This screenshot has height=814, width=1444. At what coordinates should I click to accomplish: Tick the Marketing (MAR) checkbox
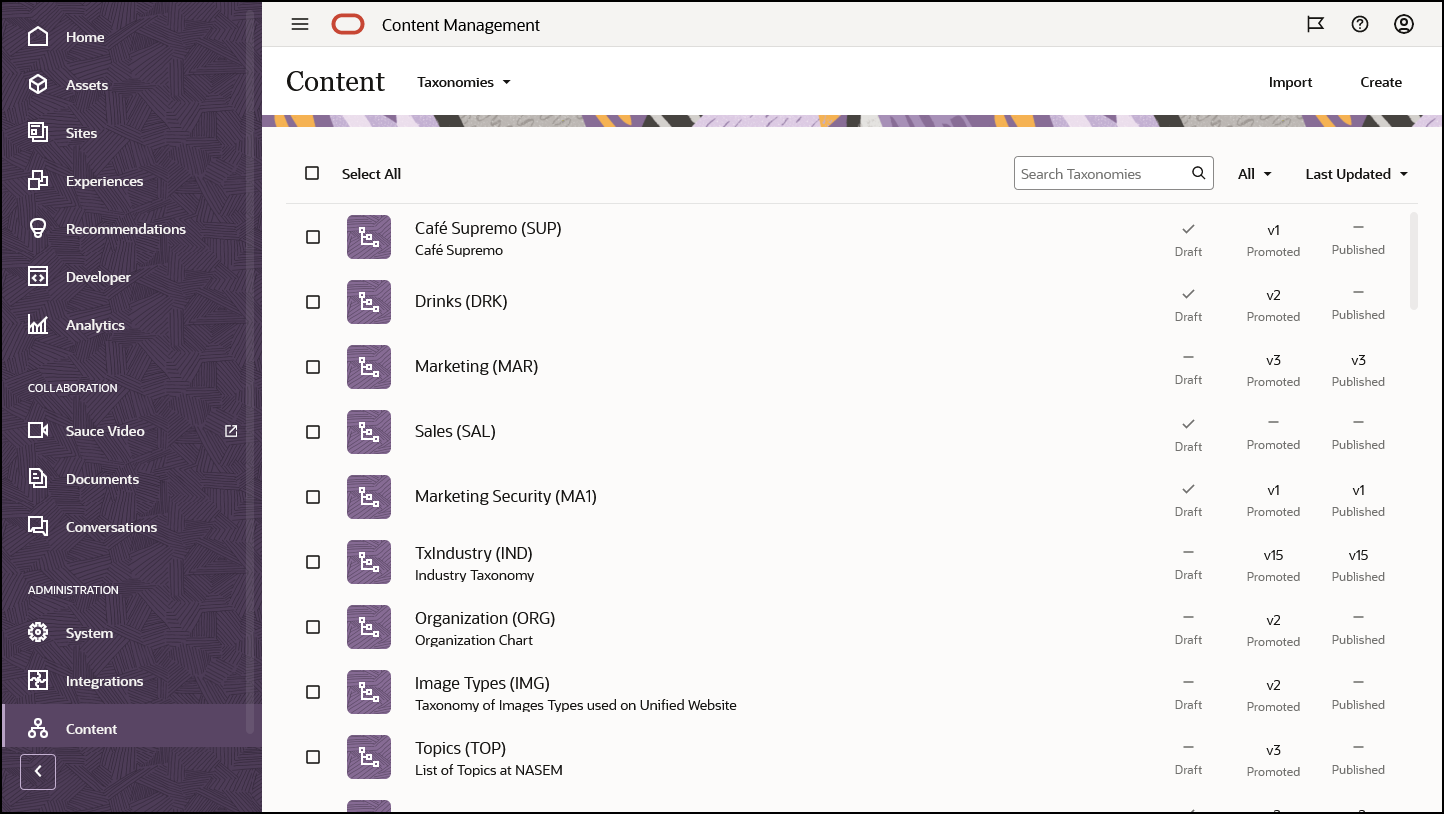[313, 367]
